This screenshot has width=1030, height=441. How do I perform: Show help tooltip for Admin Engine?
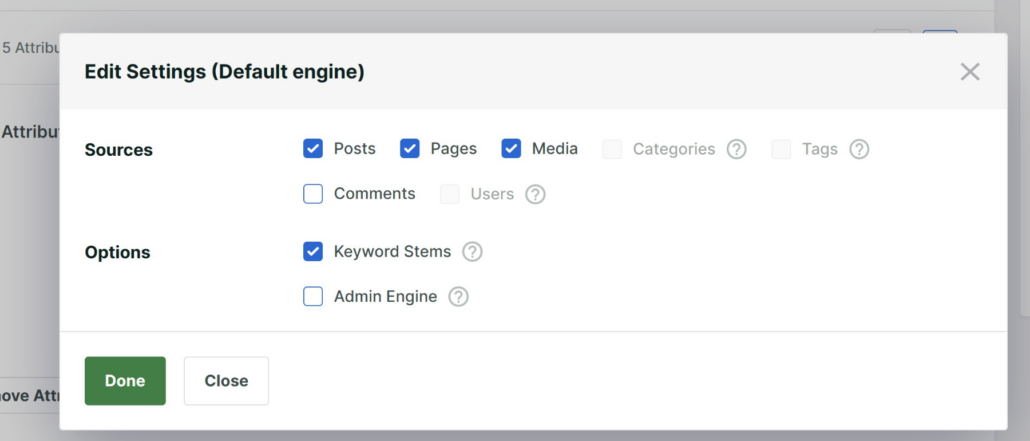[x=459, y=296]
